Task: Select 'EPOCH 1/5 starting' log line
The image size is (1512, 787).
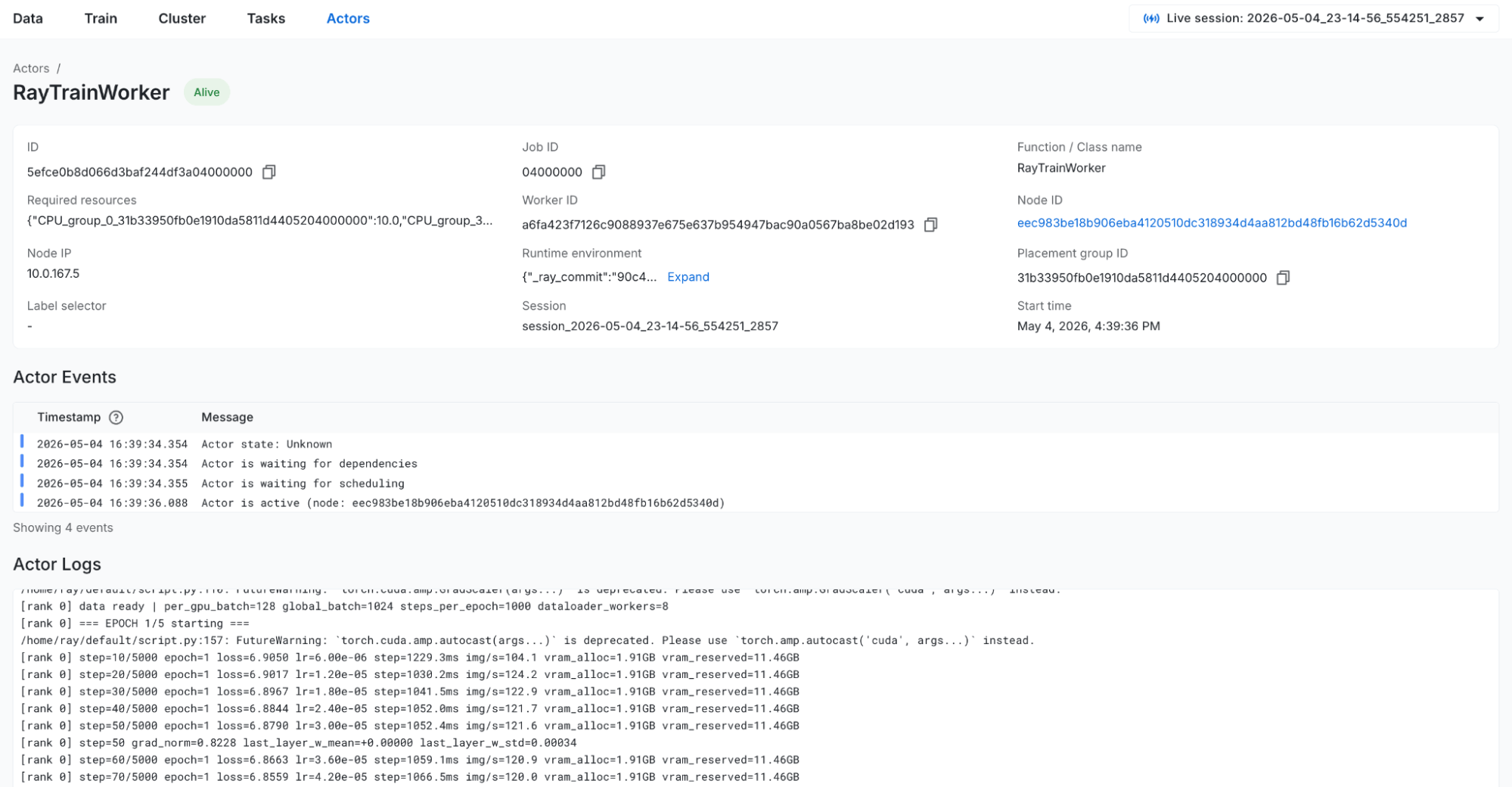Action: pyautogui.click(x=135, y=624)
